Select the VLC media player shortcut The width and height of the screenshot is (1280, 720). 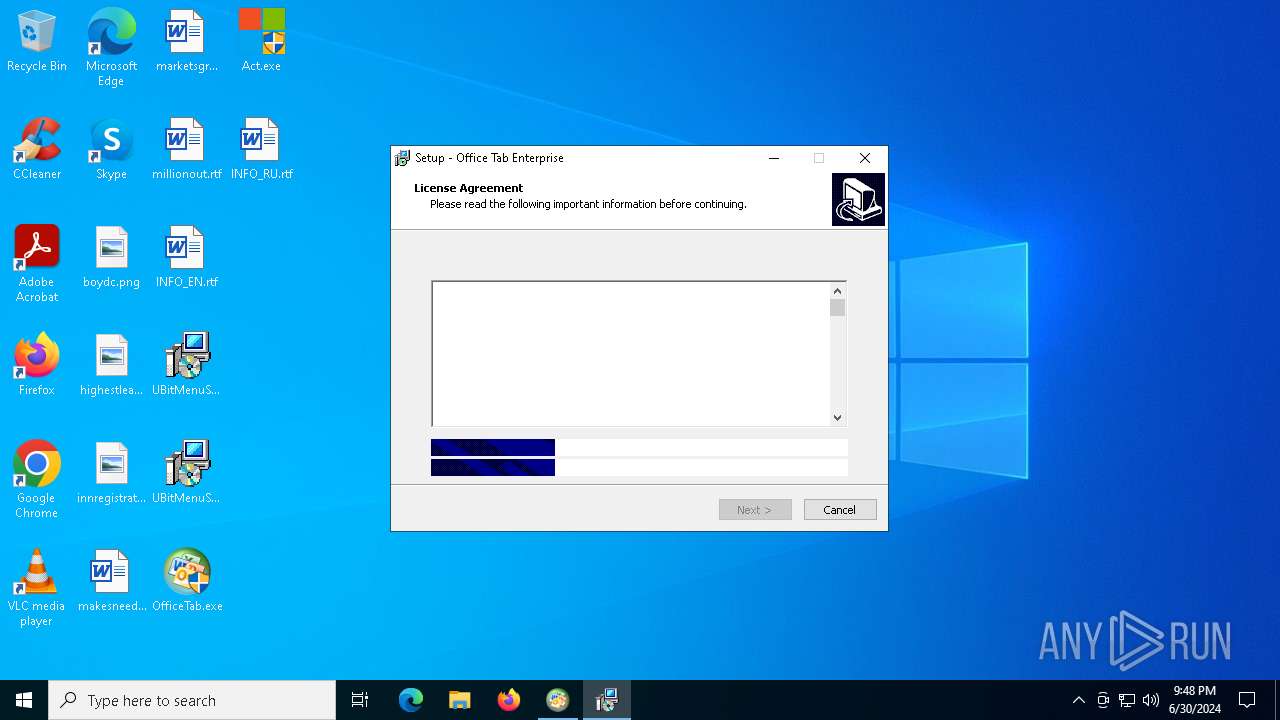pos(37,588)
